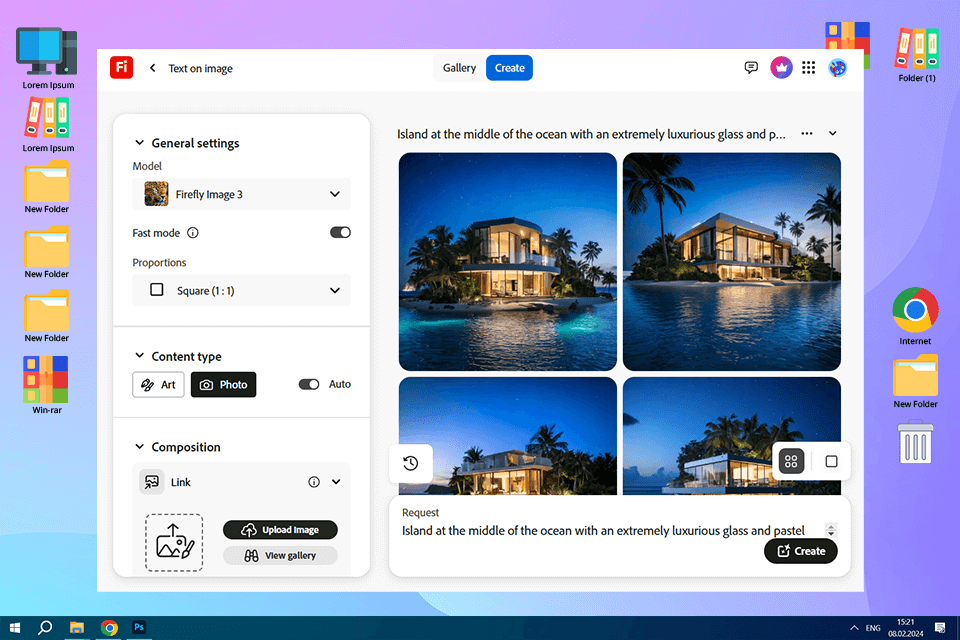960x640 pixels.
Task: Open the apps grid icon
Action: (808, 67)
